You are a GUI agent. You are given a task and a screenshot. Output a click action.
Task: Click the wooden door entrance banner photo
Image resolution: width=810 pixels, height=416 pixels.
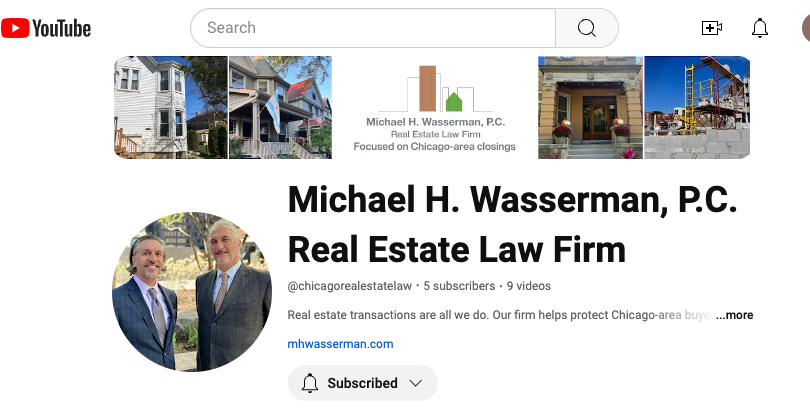tap(590, 107)
